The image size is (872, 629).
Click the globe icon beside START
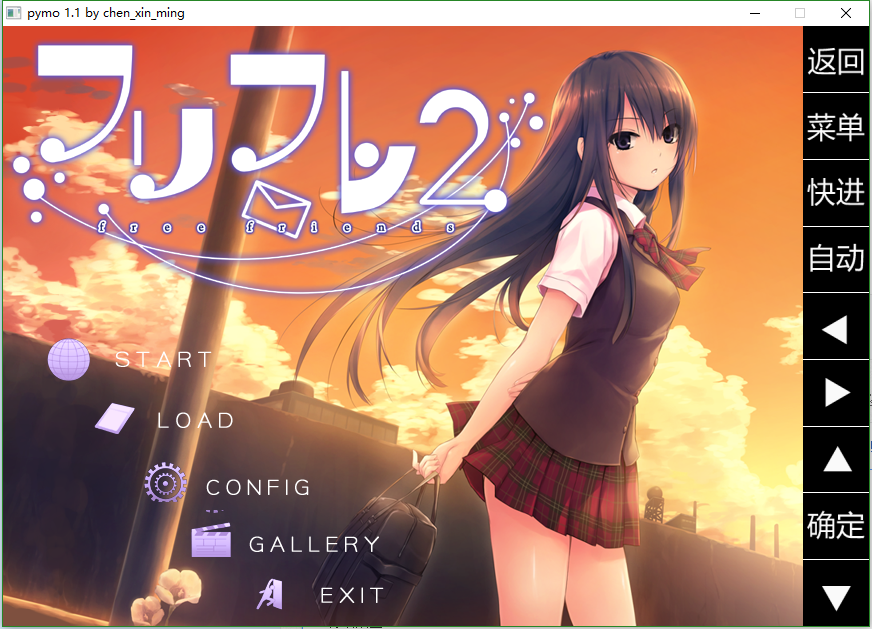[x=69, y=360]
